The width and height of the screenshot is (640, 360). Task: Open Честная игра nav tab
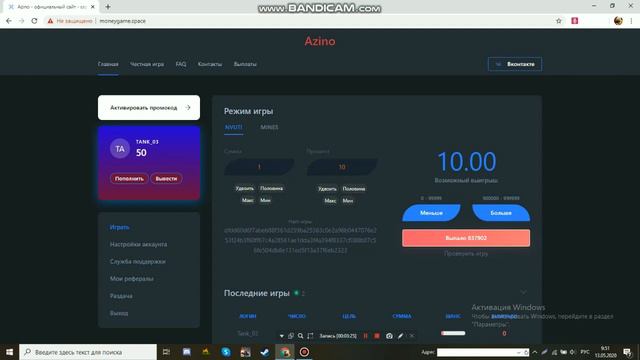(x=147, y=64)
